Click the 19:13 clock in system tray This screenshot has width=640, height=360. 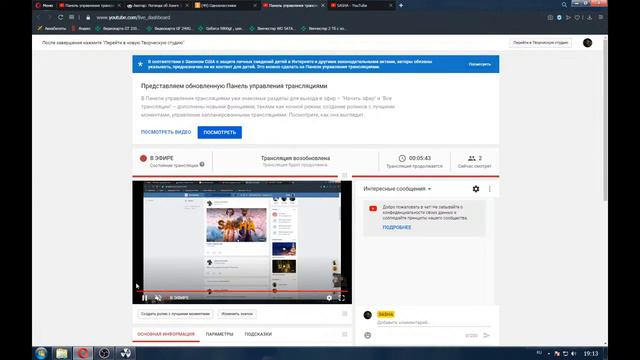(x=591, y=353)
